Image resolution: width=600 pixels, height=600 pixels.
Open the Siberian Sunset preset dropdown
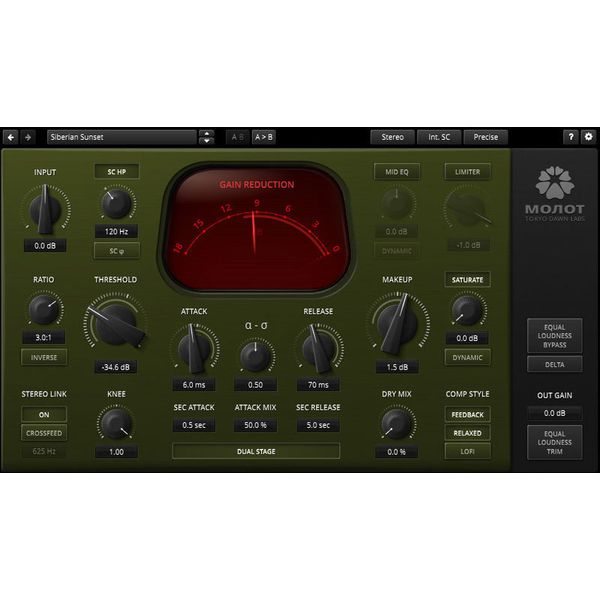122,137
